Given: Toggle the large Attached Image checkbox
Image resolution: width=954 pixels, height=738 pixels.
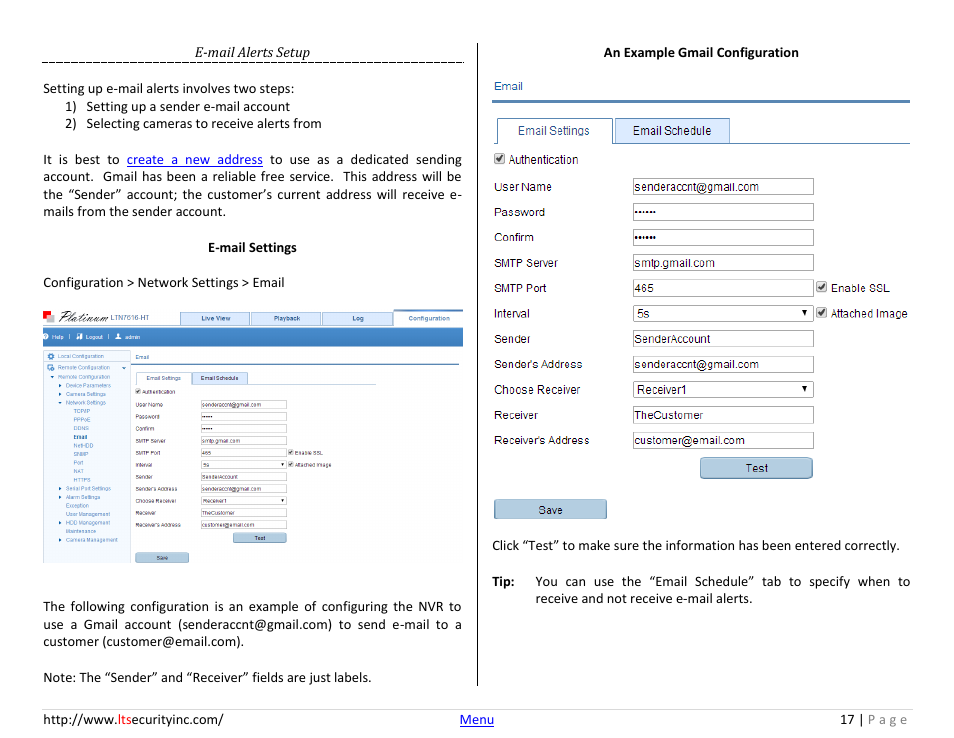Looking at the screenshot, I should tap(821, 313).
